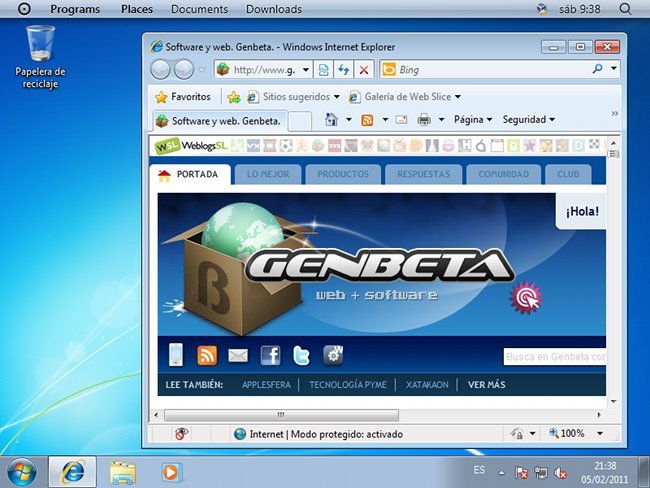The image size is (650, 488).
Task: Expand the Print dropdown arrow
Action: (x=441, y=119)
